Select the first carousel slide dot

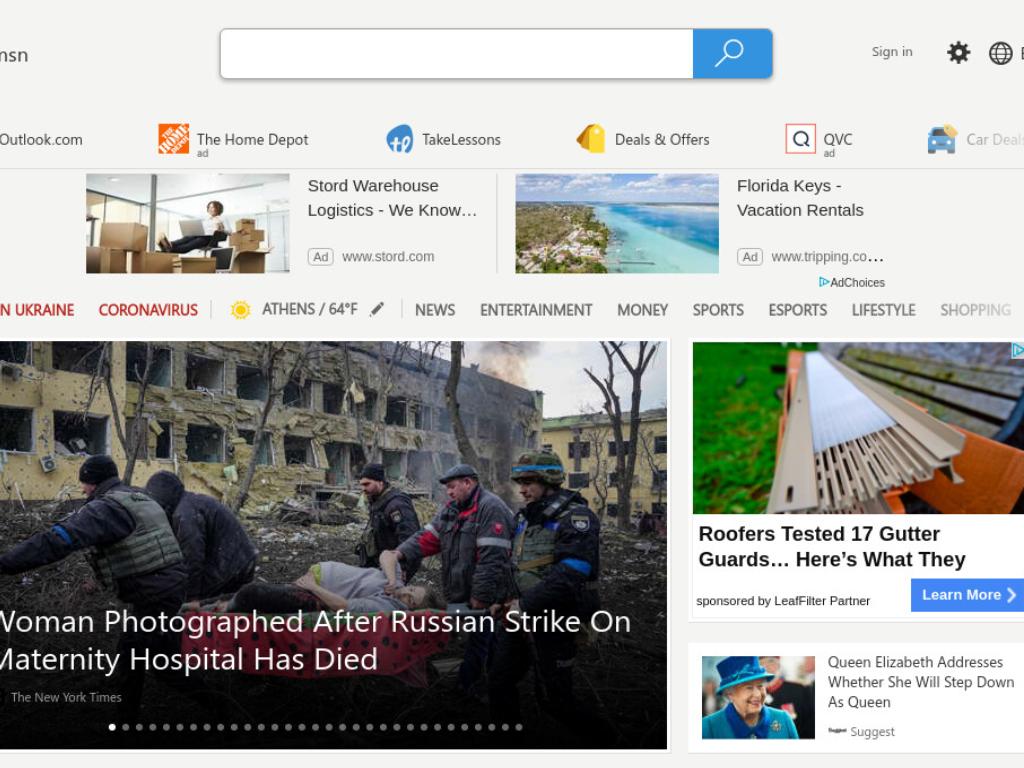coord(112,727)
